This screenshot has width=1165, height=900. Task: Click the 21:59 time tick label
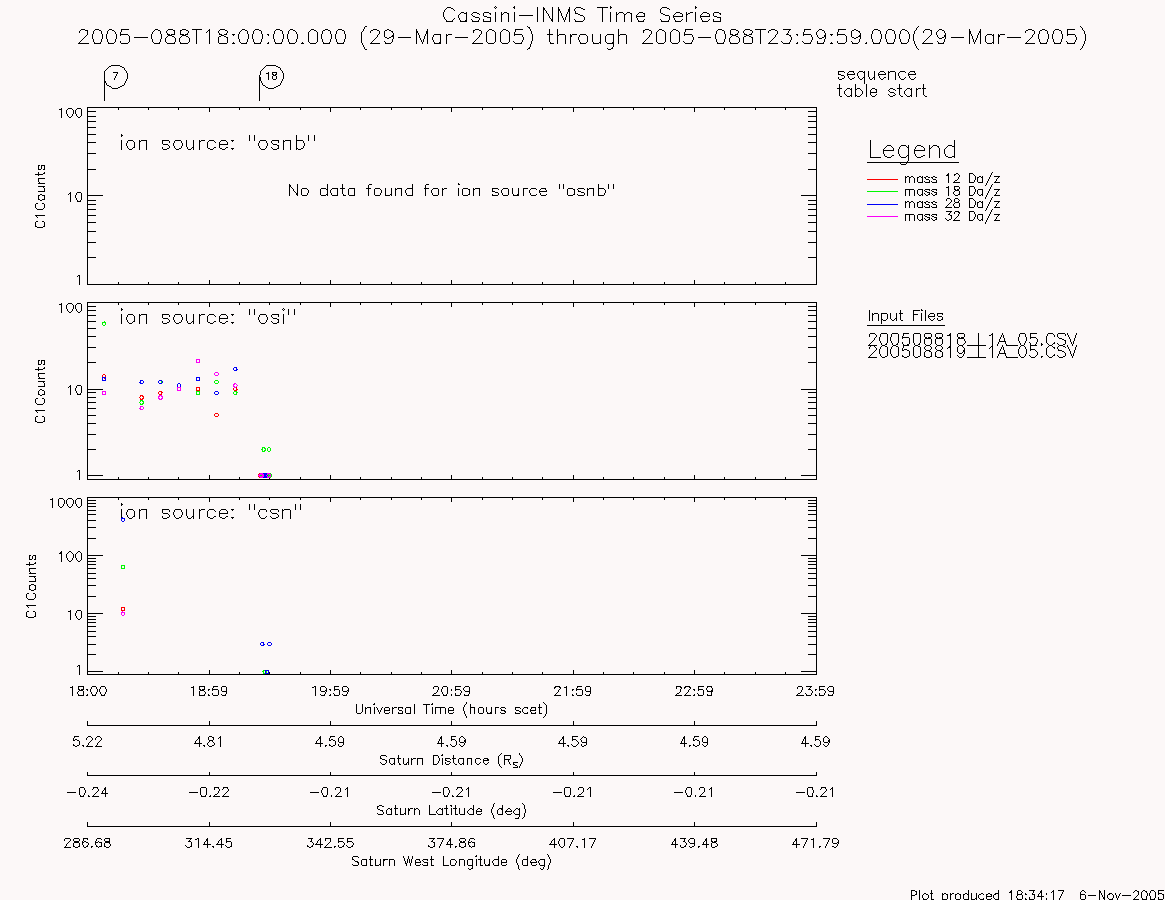click(573, 691)
